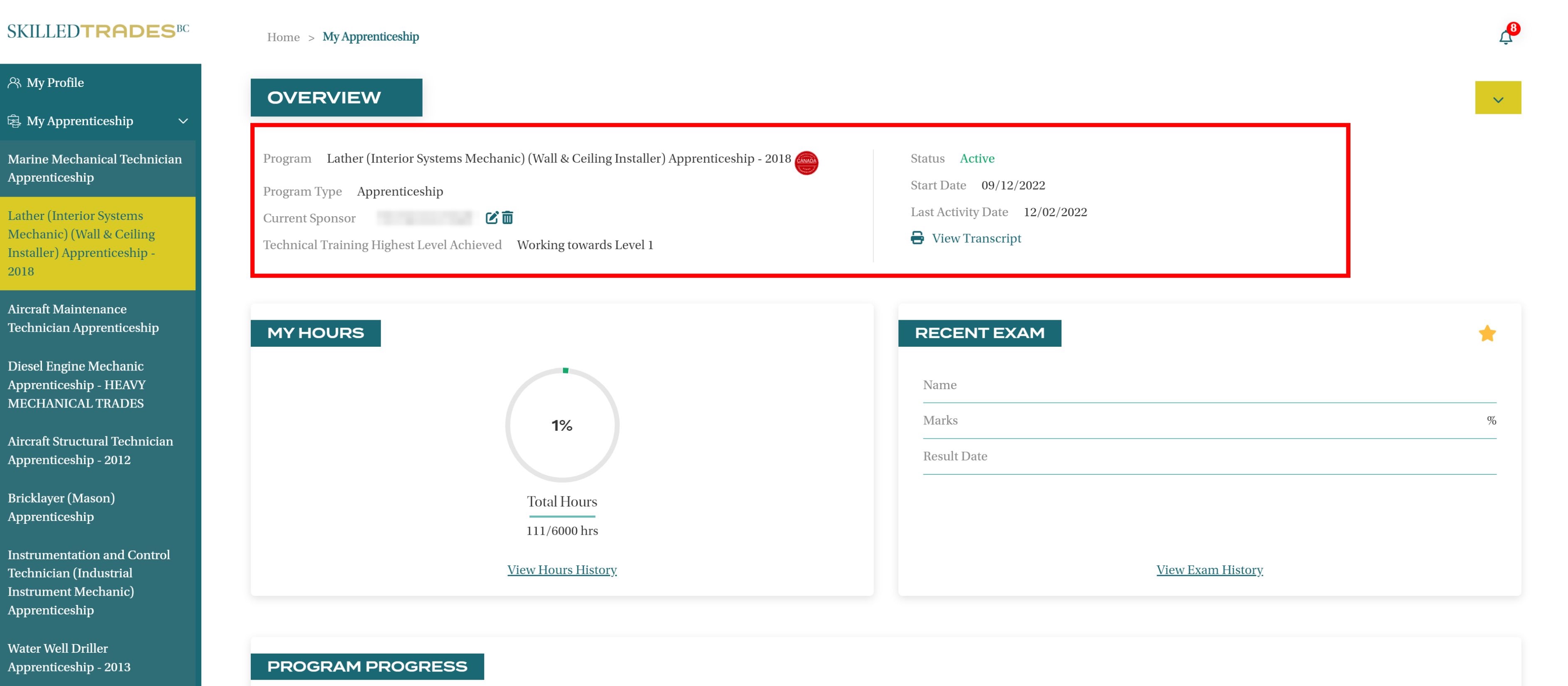1568x686 pixels.
Task: Click the notification bell icon
Action: 1505,38
